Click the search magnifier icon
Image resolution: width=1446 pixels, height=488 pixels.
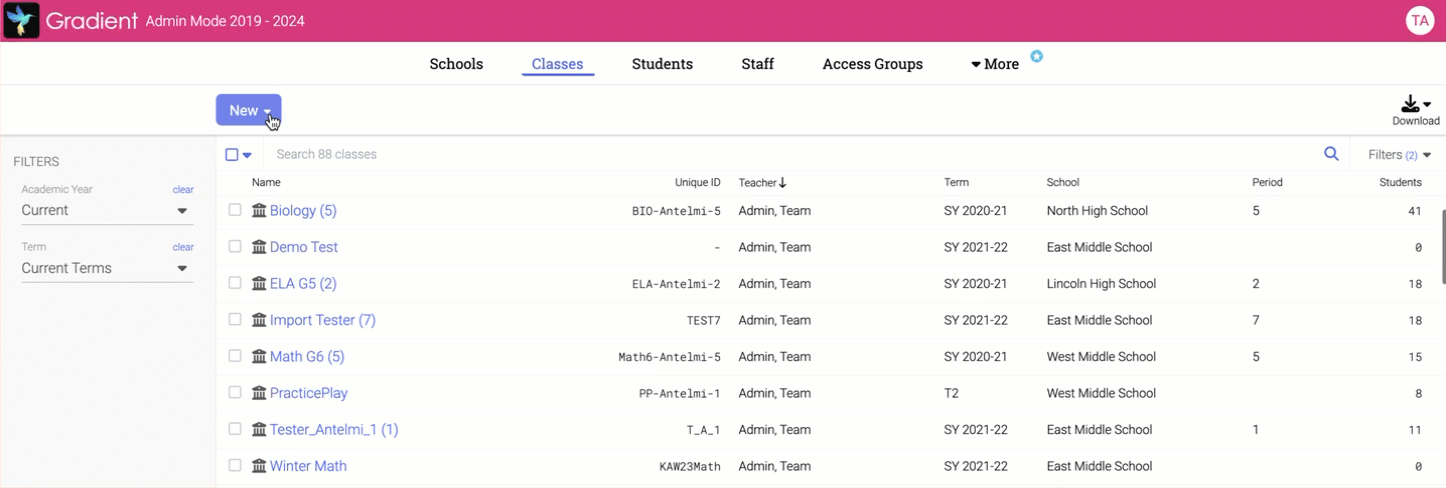[1331, 154]
